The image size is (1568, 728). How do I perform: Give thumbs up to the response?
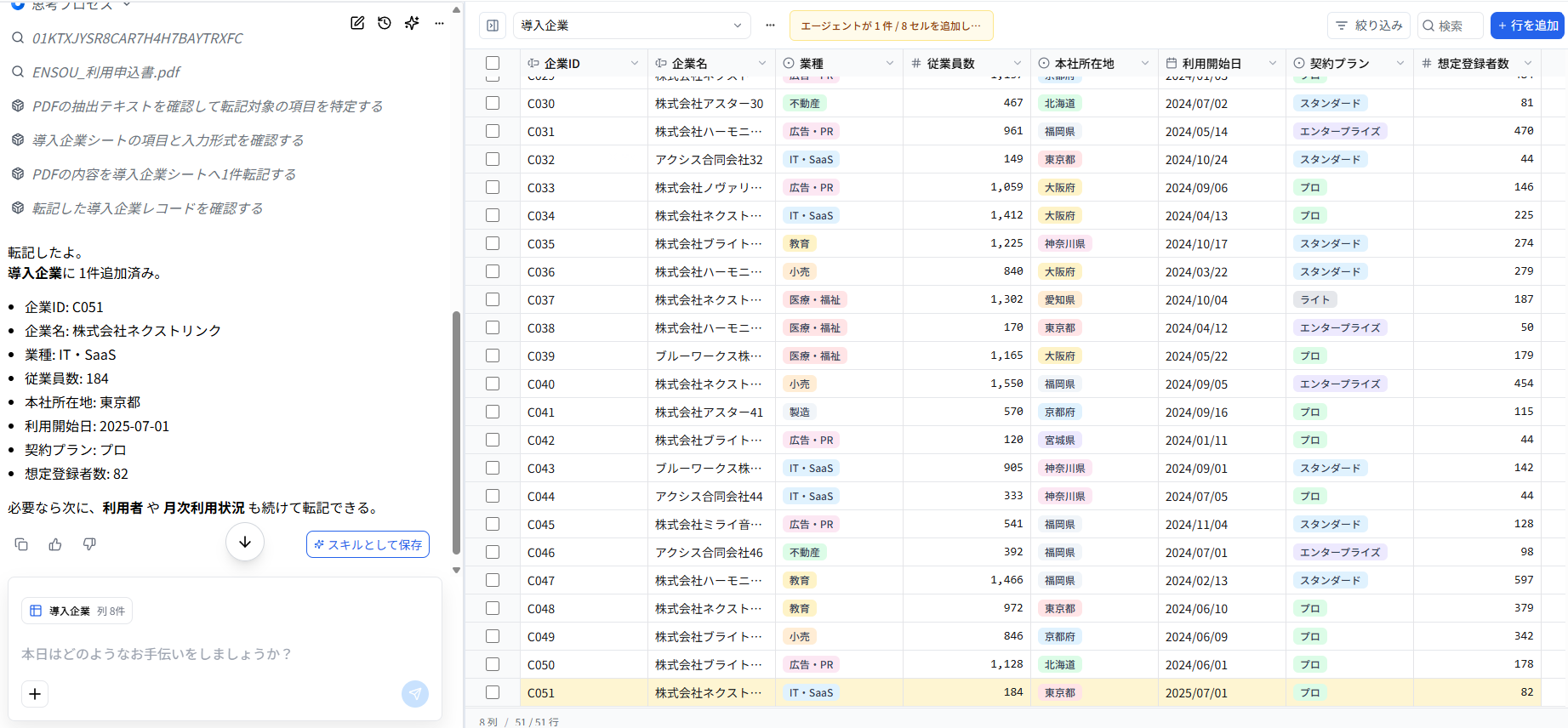click(55, 544)
